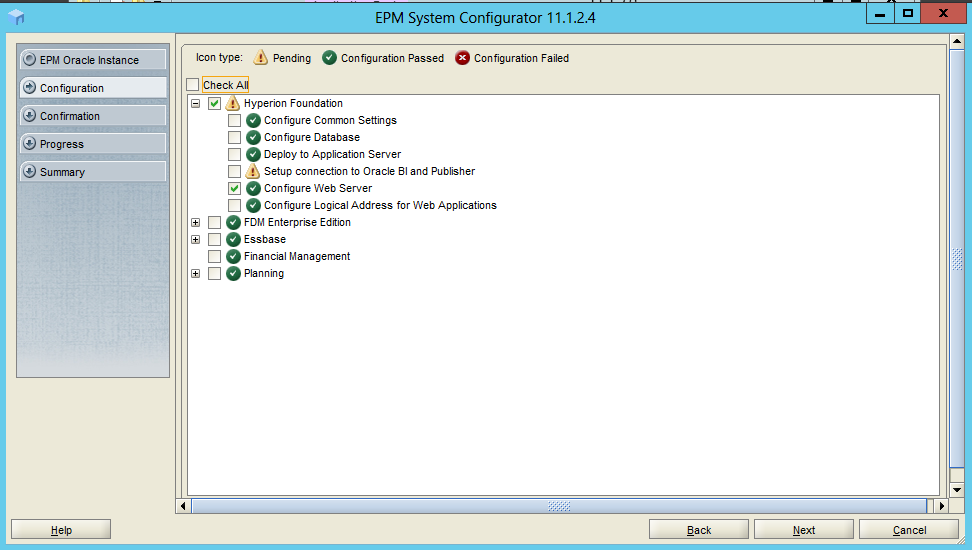Click the Next button

tap(803, 530)
